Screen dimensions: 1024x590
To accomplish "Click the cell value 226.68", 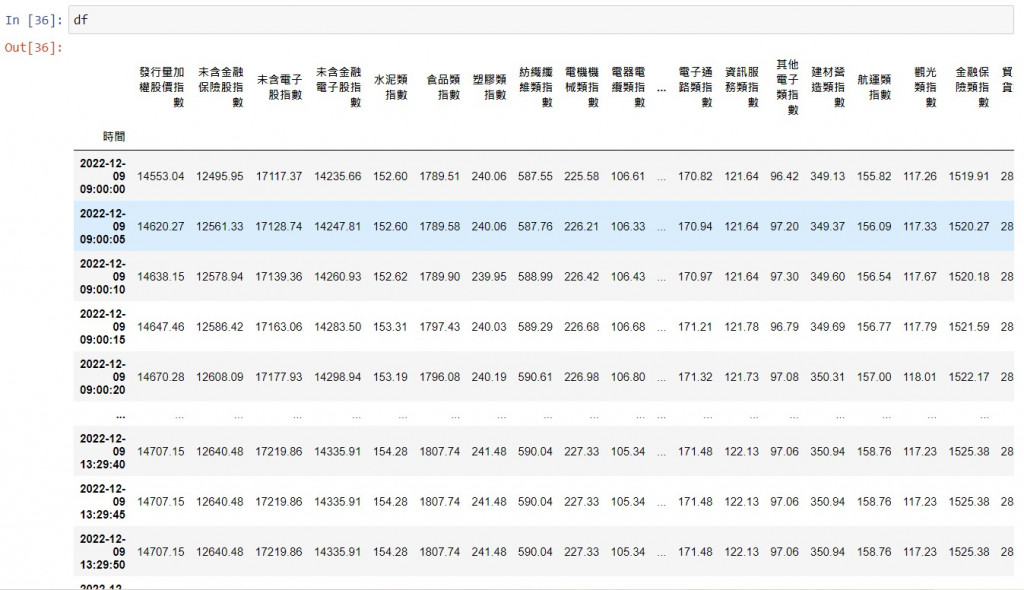I will (582, 327).
